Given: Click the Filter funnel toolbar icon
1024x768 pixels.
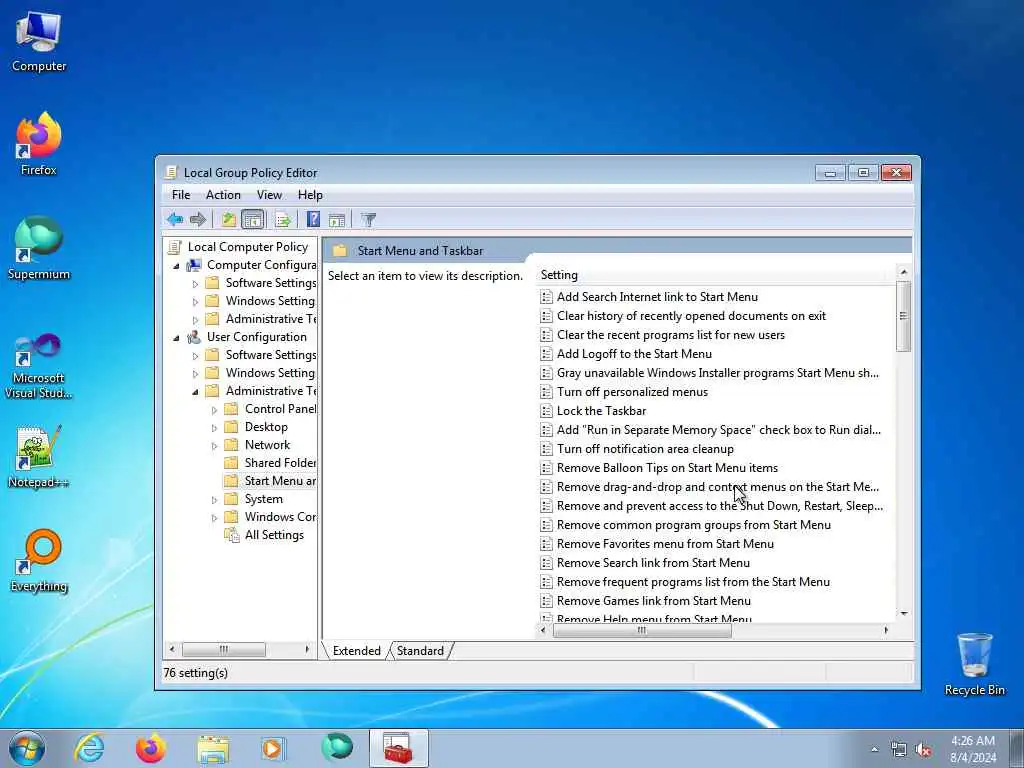Looking at the screenshot, I should [368, 220].
